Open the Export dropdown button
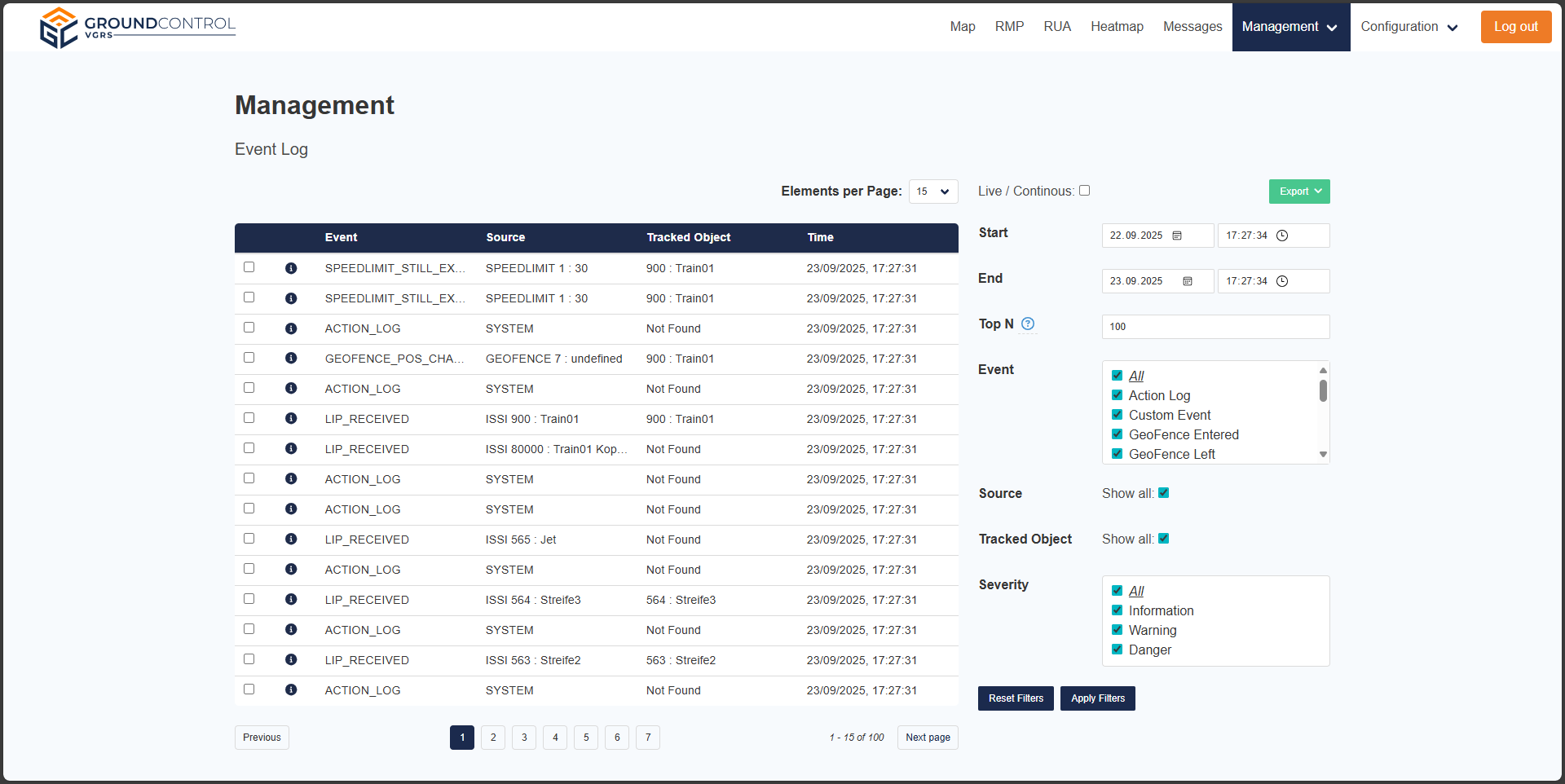The image size is (1565, 784). 1299,192
